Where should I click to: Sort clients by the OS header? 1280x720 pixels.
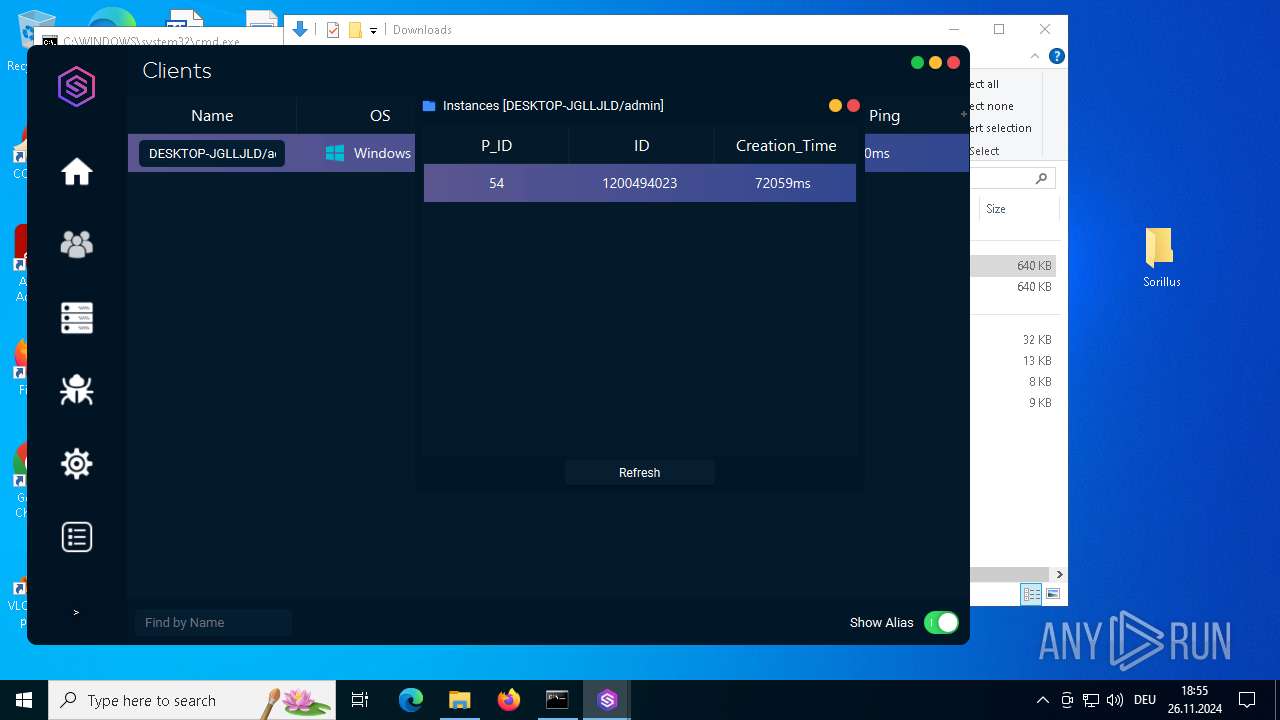[380, 116]
